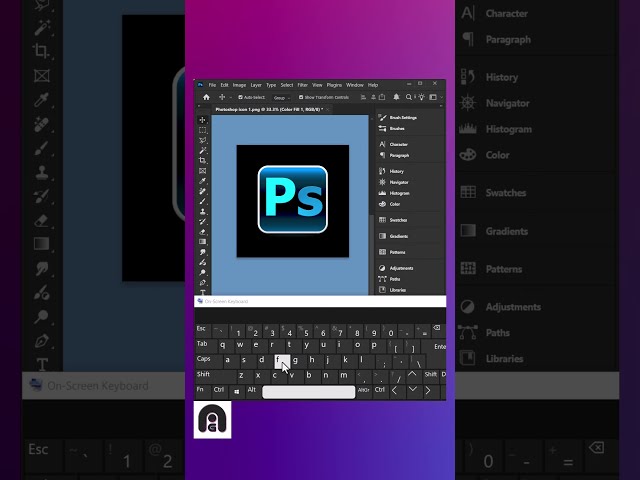This screenshot has width=640, height=480.
Task: Click the space bar key
Action: (x=309, y=392)
